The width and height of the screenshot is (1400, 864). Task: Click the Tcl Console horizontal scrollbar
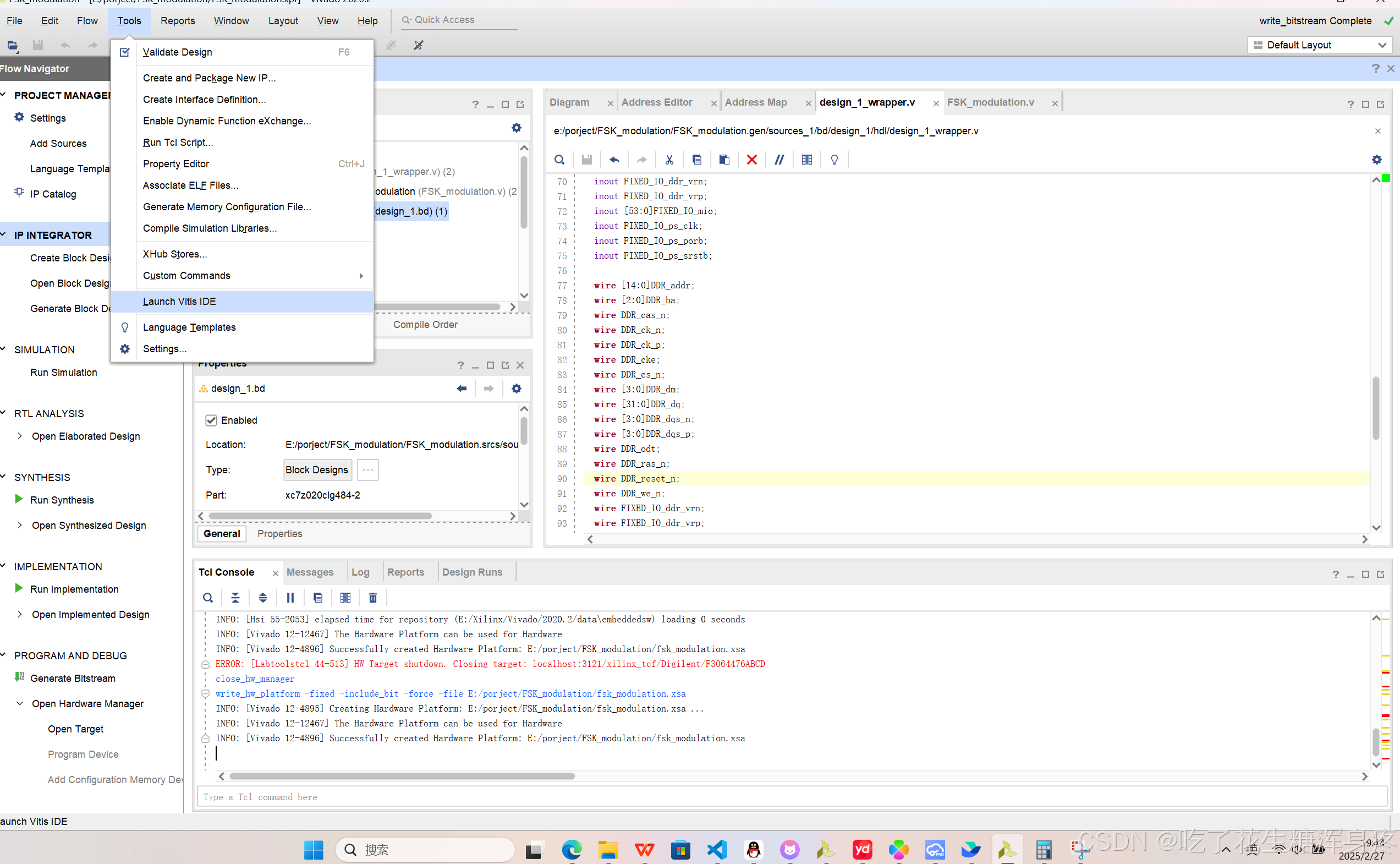[402, 776]
